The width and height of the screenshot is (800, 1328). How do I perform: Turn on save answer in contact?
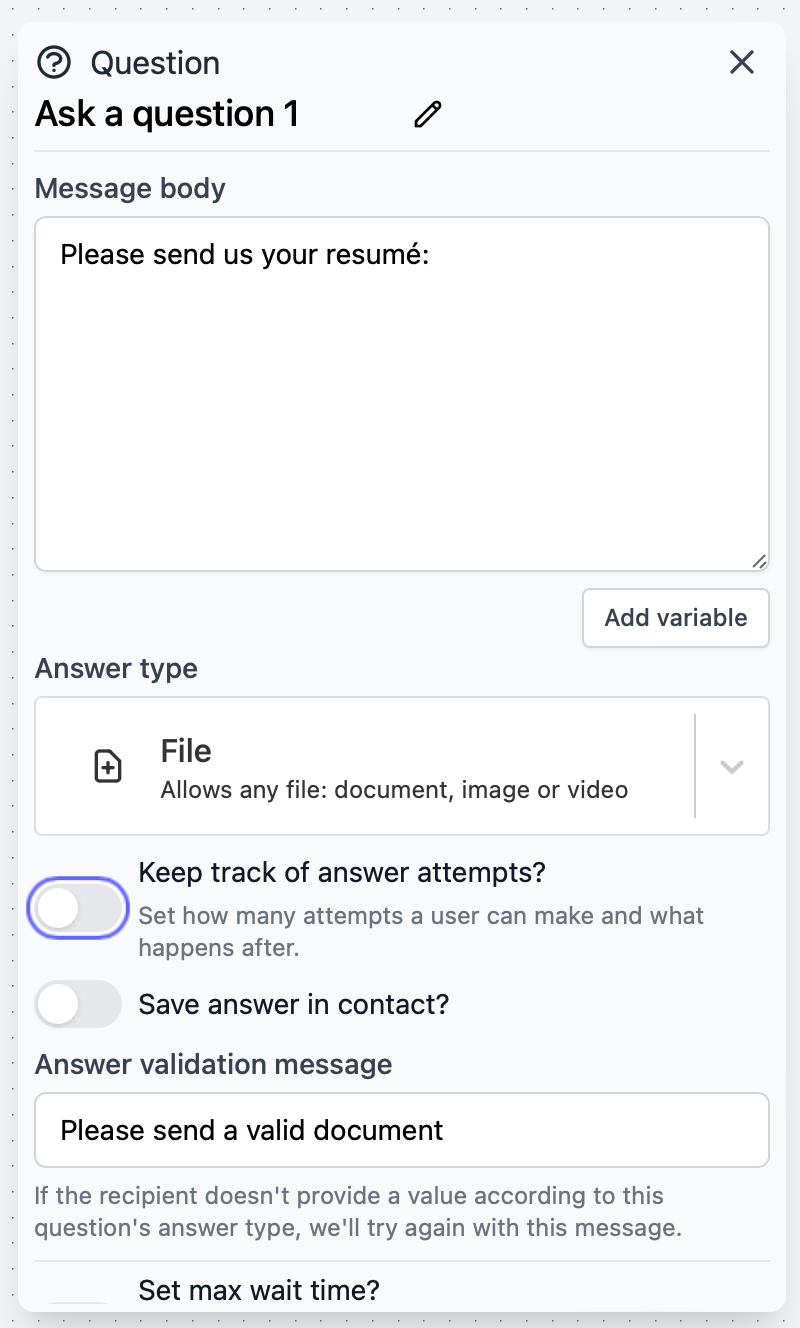[78, 1004]
